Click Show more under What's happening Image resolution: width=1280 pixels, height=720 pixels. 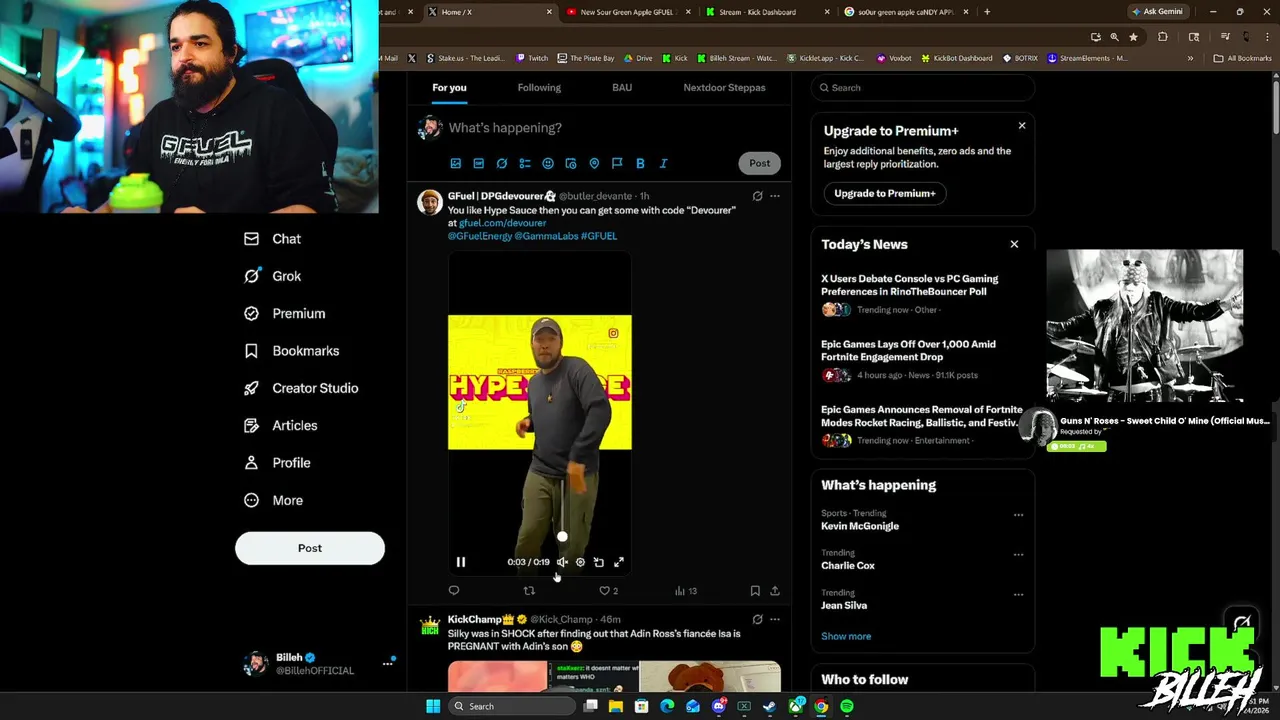click(x=846, y=636)
